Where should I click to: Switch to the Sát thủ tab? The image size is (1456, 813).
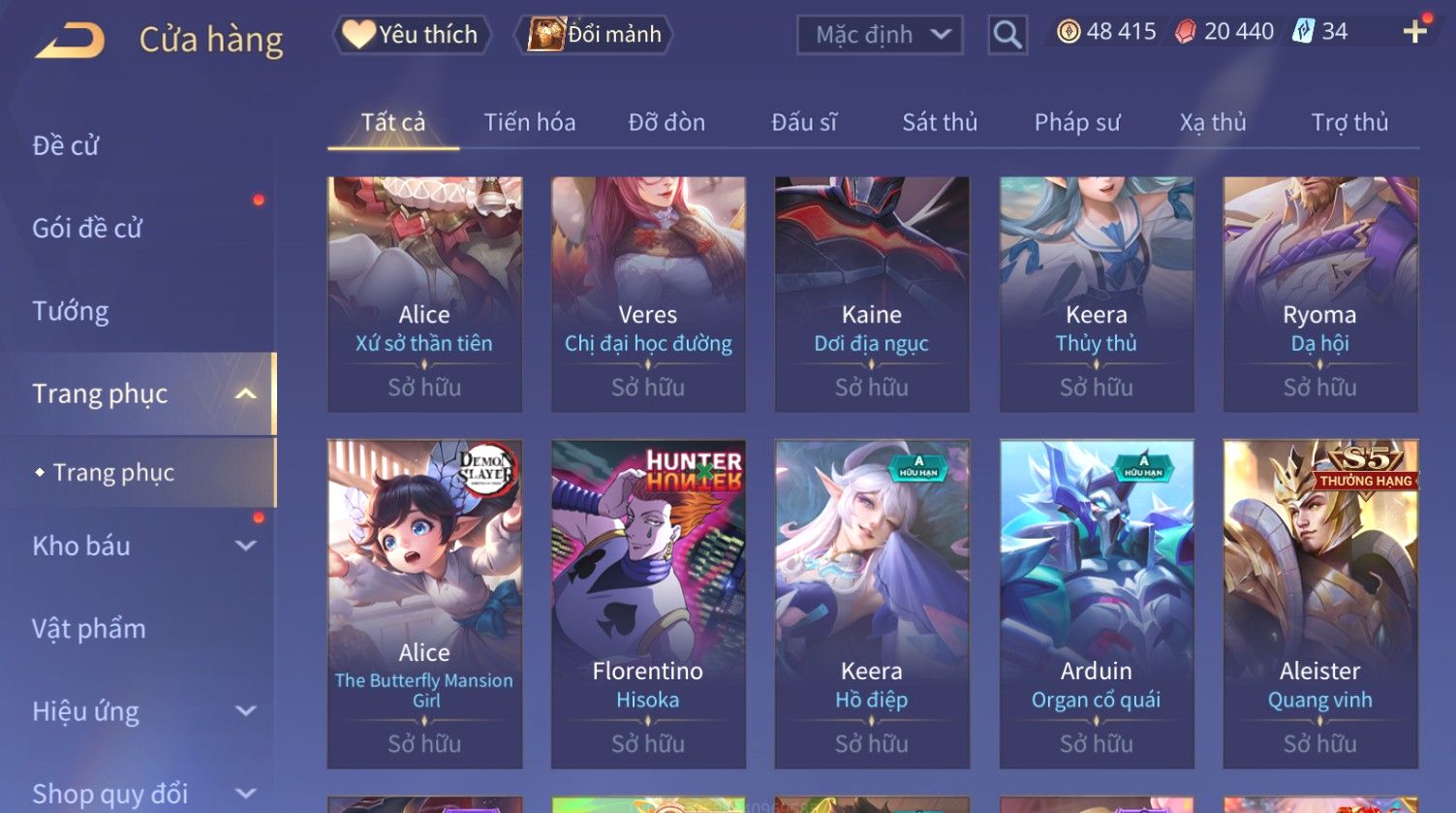tap(940, 122)
